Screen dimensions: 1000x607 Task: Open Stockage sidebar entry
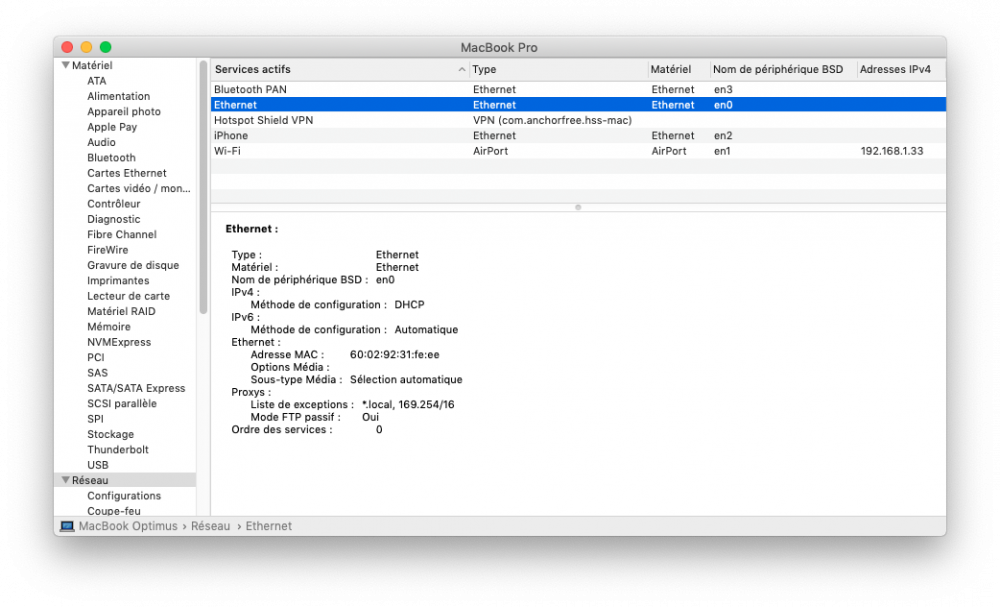(110, 434)
